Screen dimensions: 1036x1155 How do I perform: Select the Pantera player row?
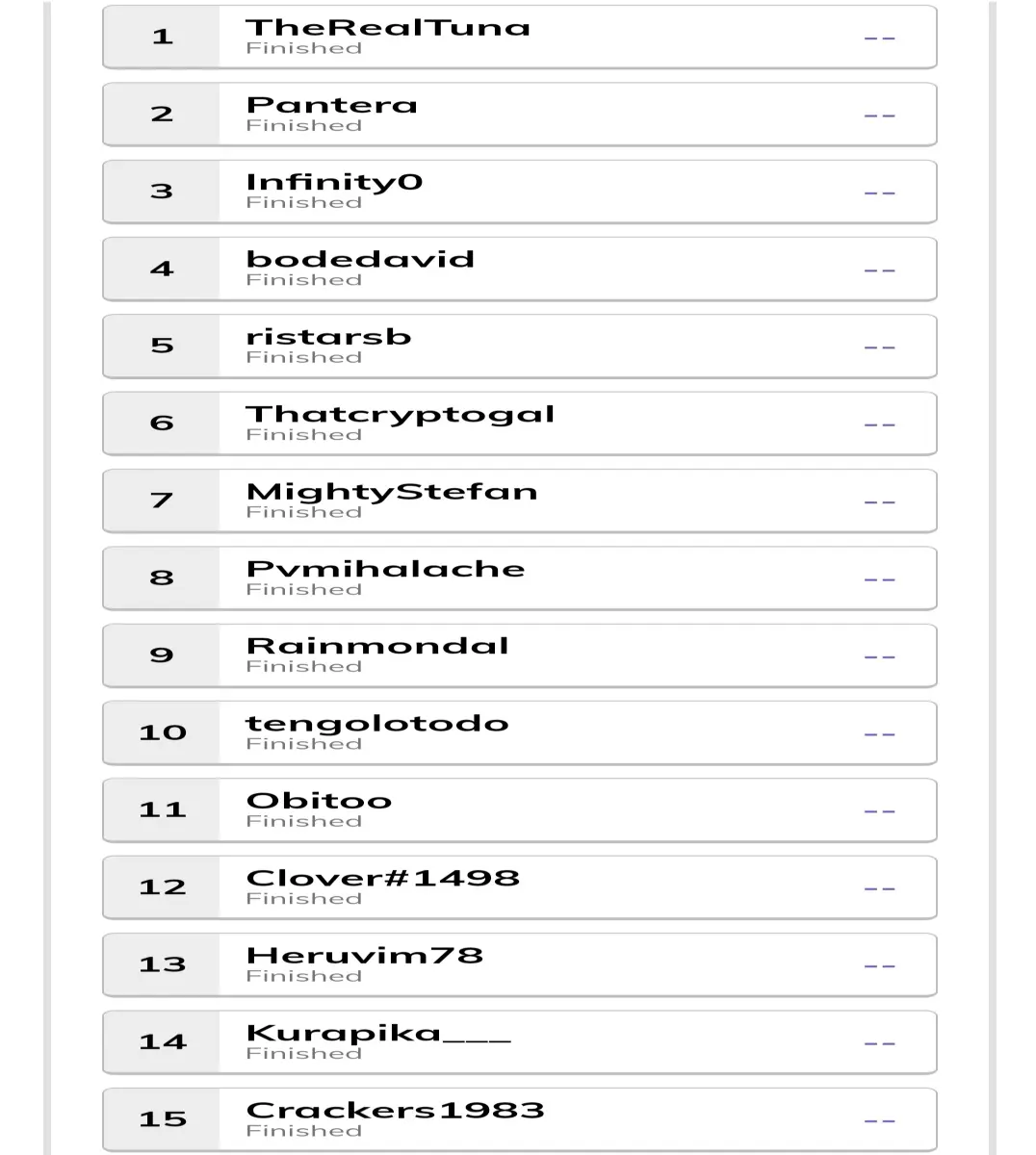tap(520, 114)
